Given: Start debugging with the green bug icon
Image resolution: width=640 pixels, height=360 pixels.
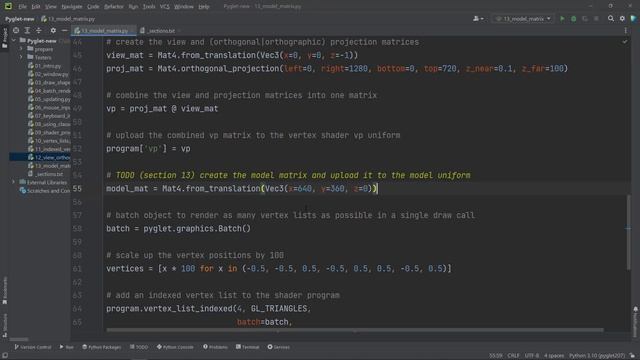Looking at the screenshot, I should coord(573,19).
